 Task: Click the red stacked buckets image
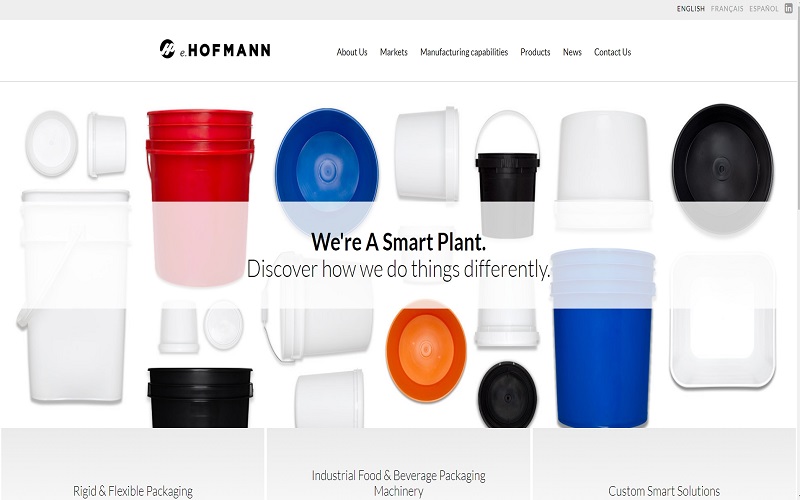200,196
